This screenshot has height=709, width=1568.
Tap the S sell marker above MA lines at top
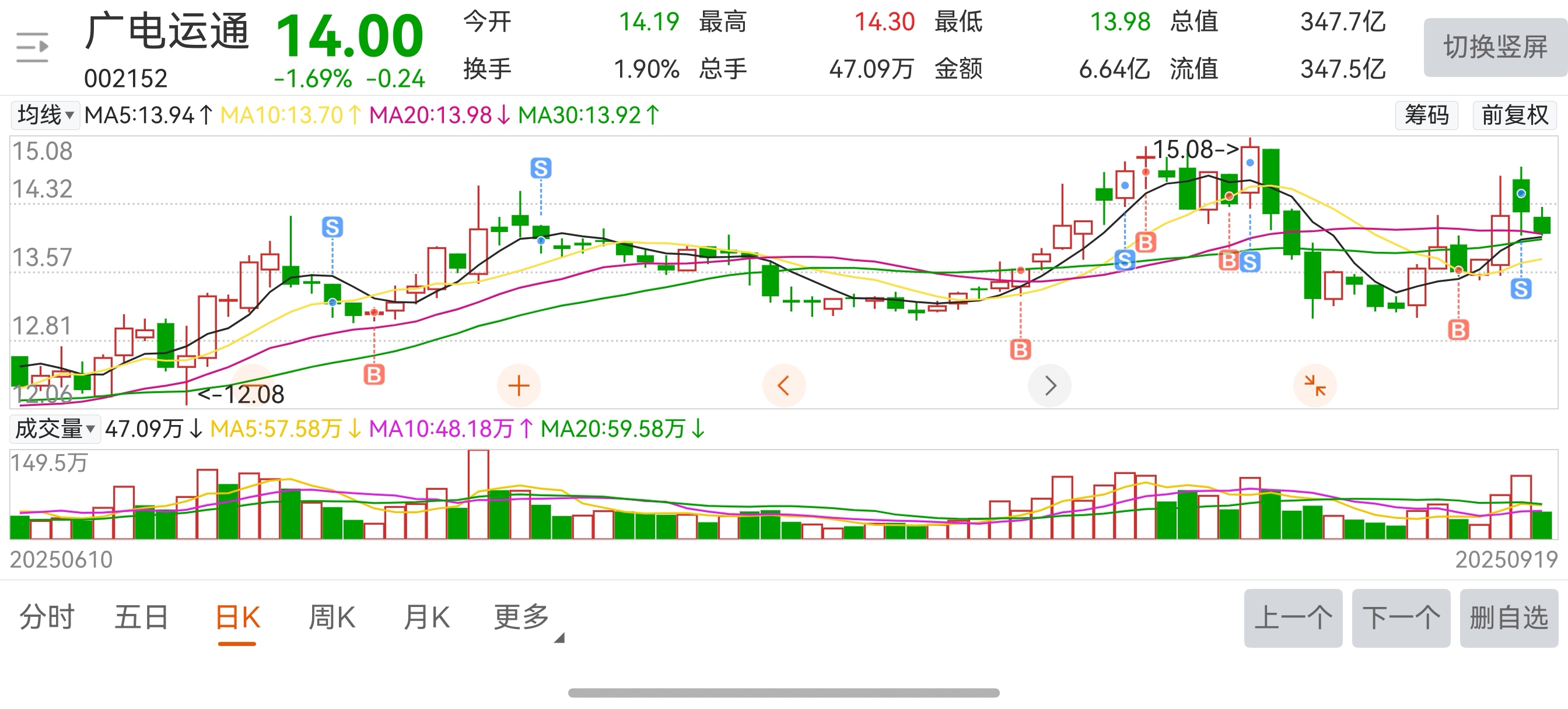coord(541,168)
